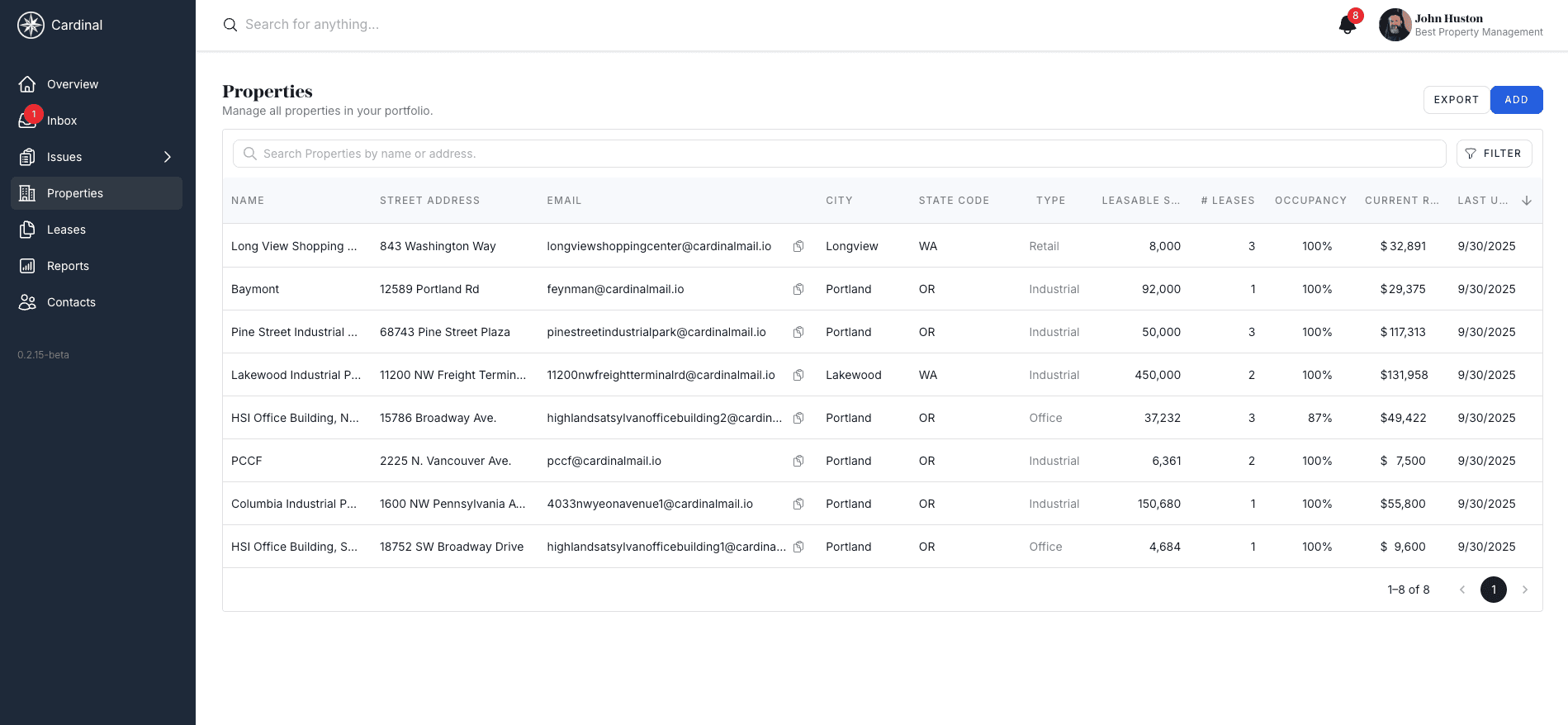Copy Long View Shopping email address

click(x=798, y=246)
